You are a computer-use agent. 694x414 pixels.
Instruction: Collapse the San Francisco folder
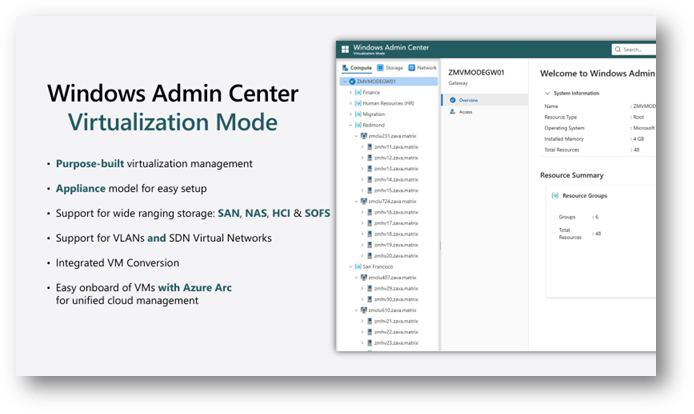[349, 267]
